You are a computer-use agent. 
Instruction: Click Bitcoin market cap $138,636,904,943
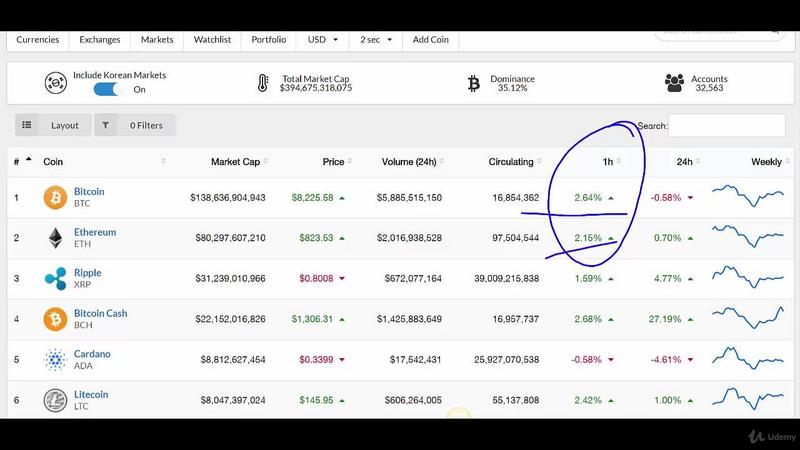[x=228, y=197]
